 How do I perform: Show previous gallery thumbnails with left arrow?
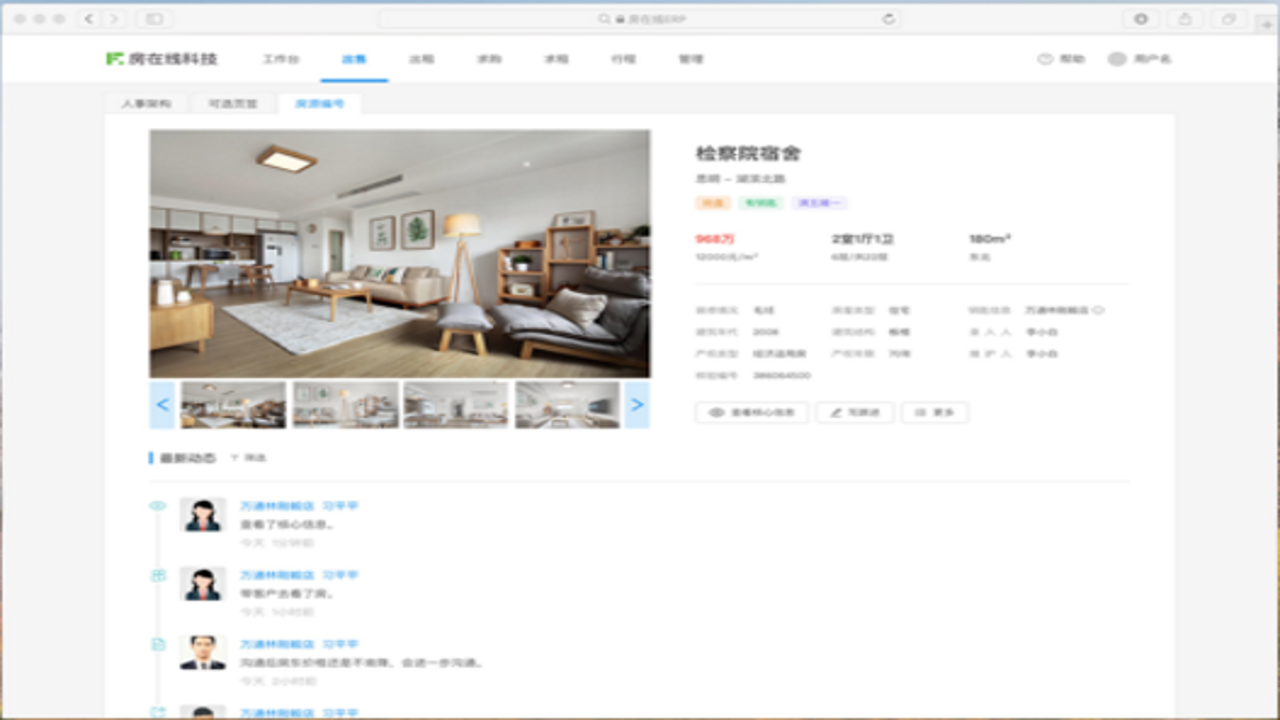click(162, 405)
